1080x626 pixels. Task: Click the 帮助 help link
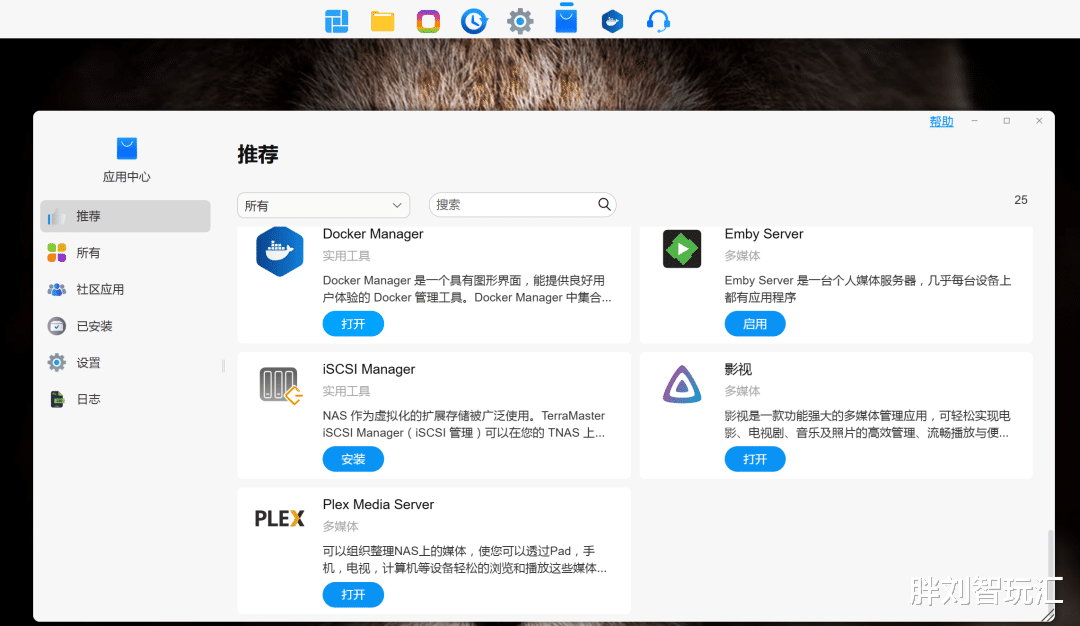coord(942,121)
